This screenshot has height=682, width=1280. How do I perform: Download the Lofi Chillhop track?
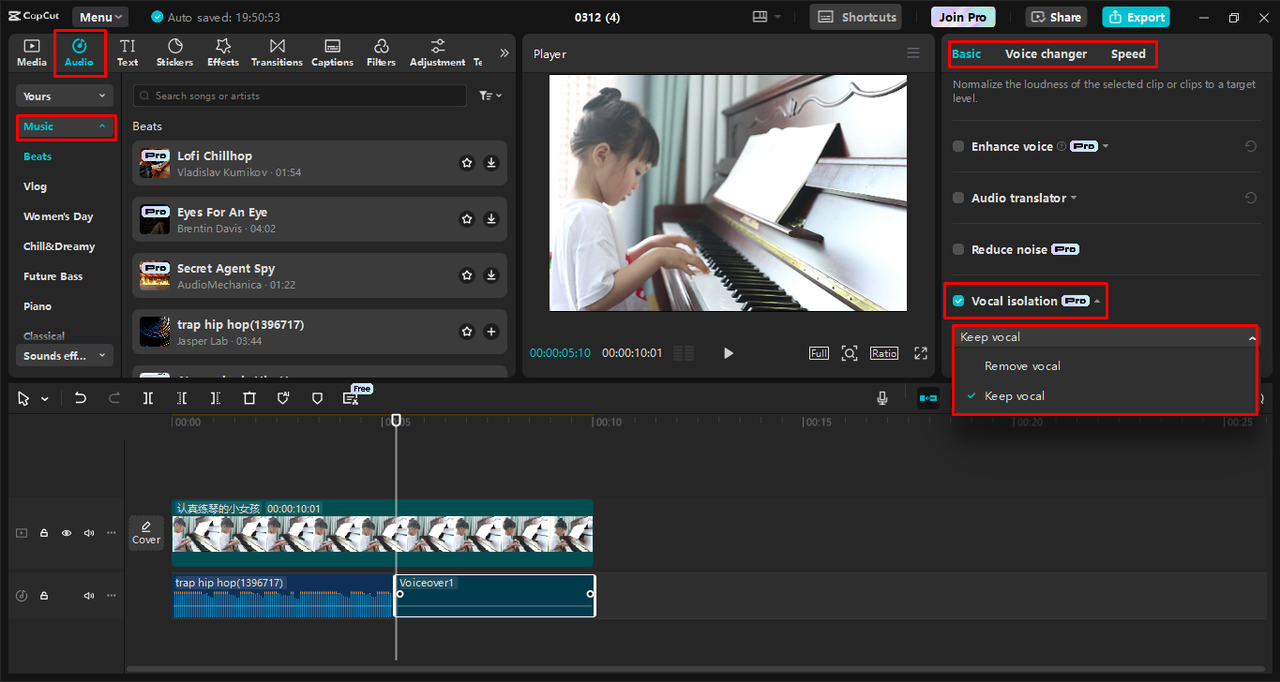[491, 163]
